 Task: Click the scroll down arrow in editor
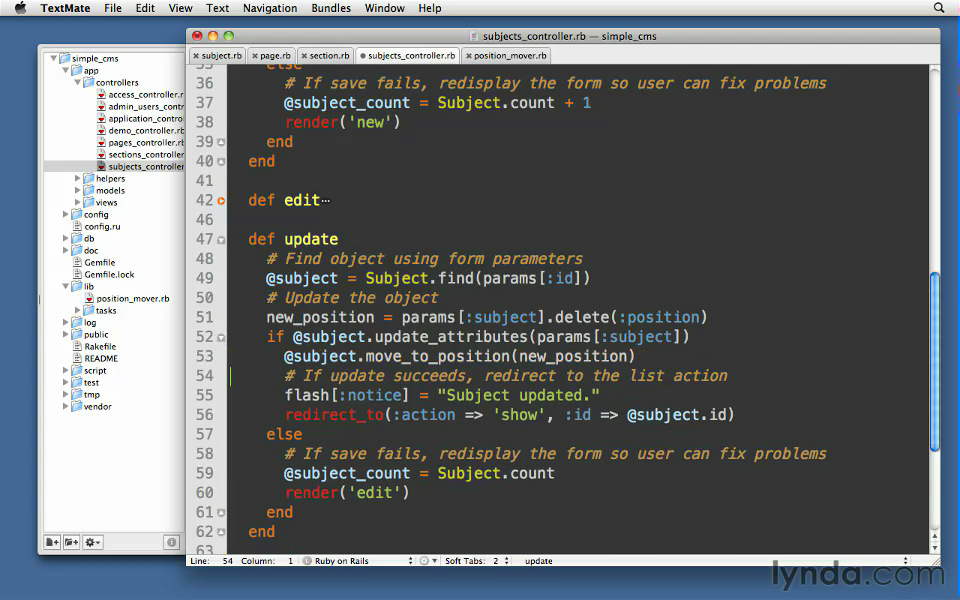[934, 549]
